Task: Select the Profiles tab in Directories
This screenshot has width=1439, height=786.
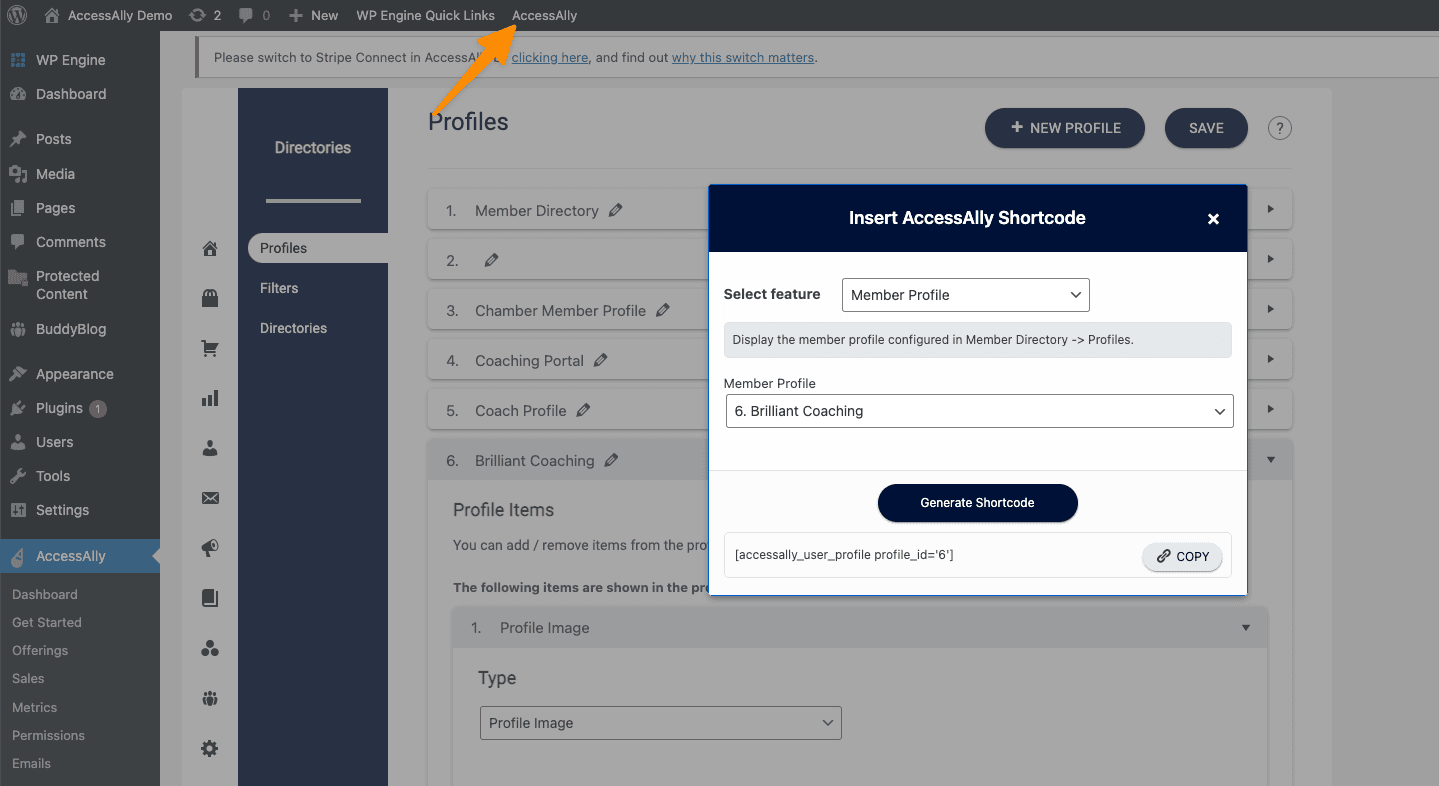Action: [x=318, y=248]
